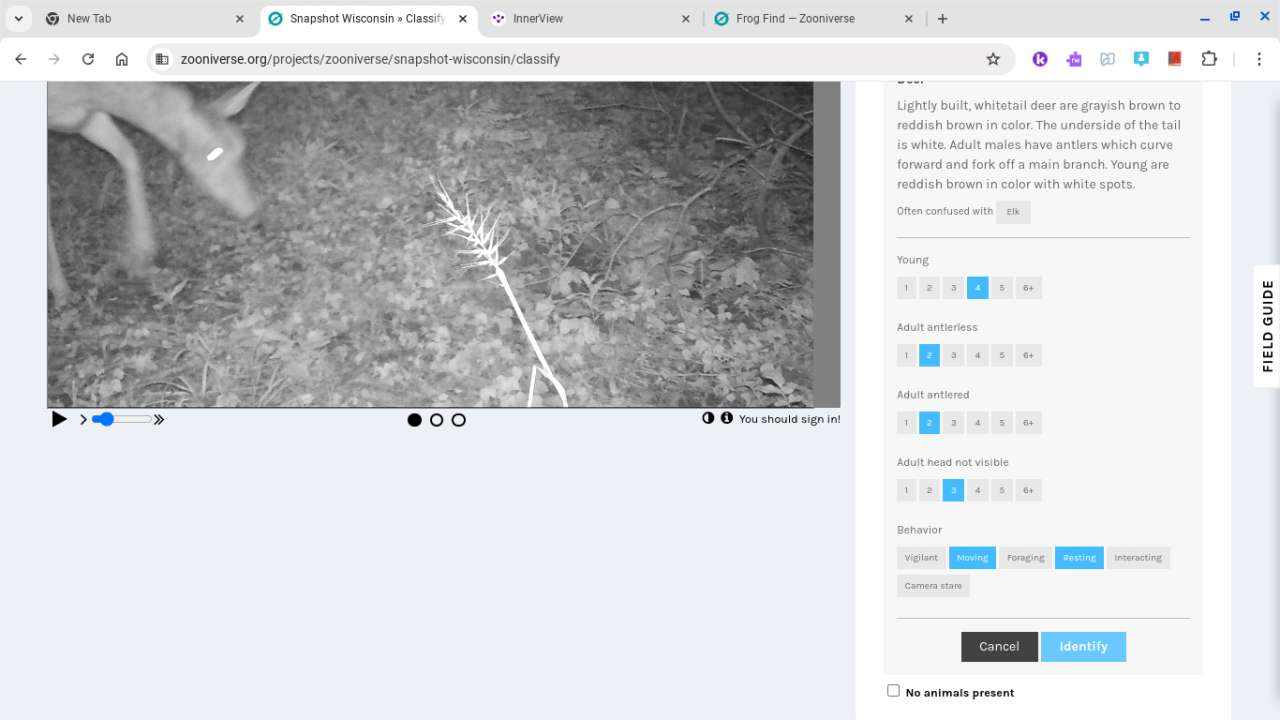Reload the current page
The width and height of the screenshot is (1280, 720).
click(88, 59)
